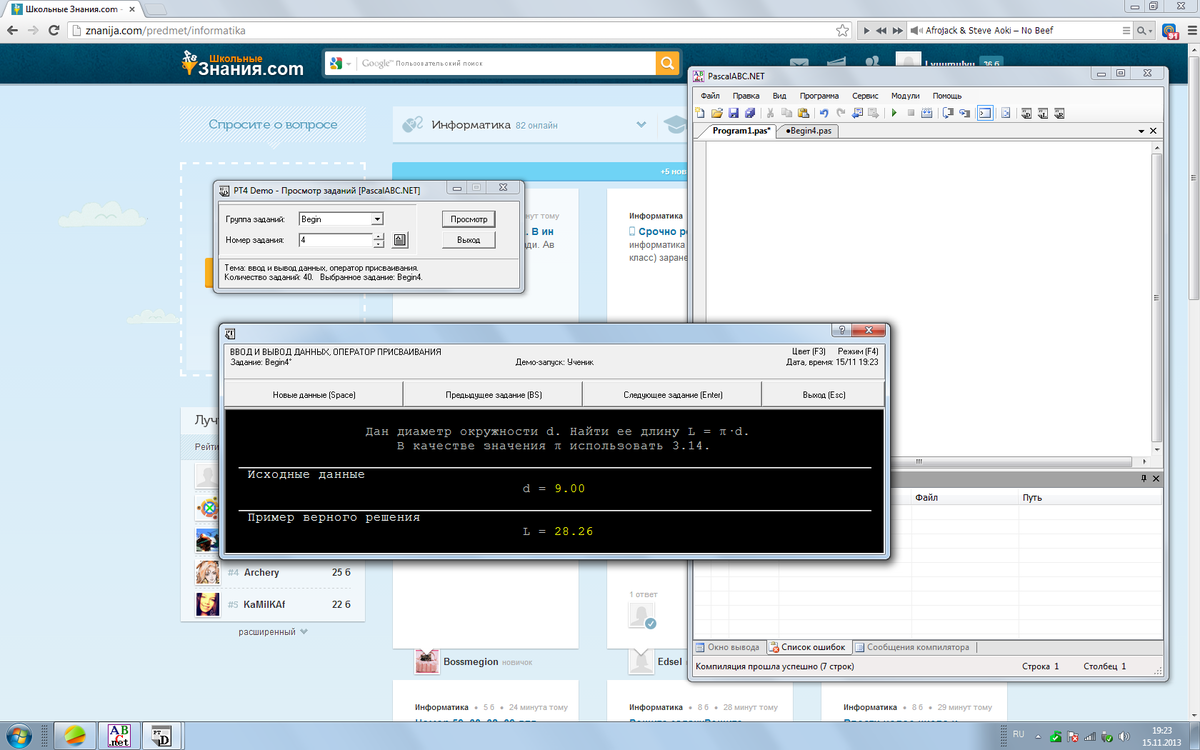Click orange search button on site
1200x750 pixels.
click(667, 64)
